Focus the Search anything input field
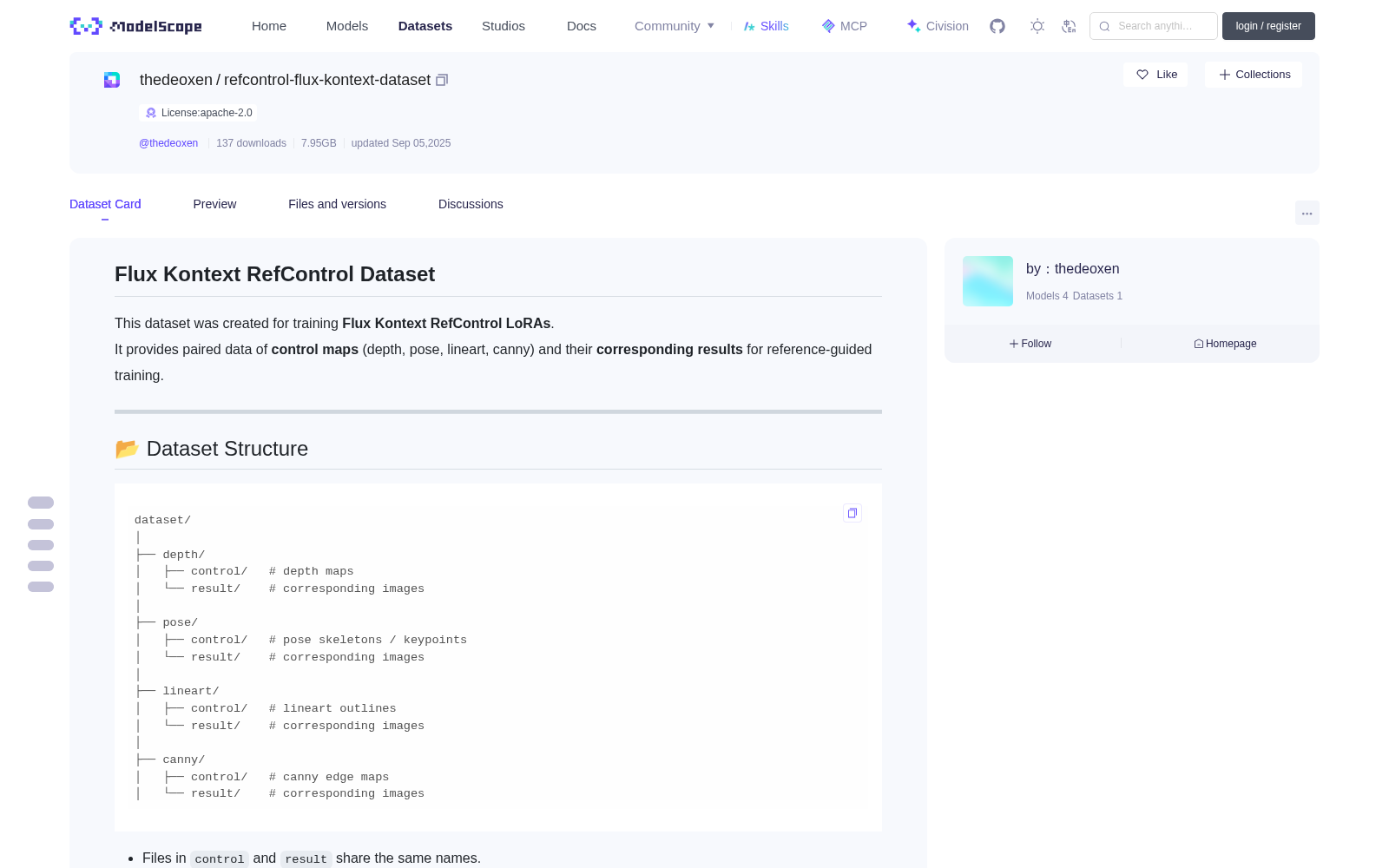Screen dimensions: 1389x868 [x=1154, y=26]
